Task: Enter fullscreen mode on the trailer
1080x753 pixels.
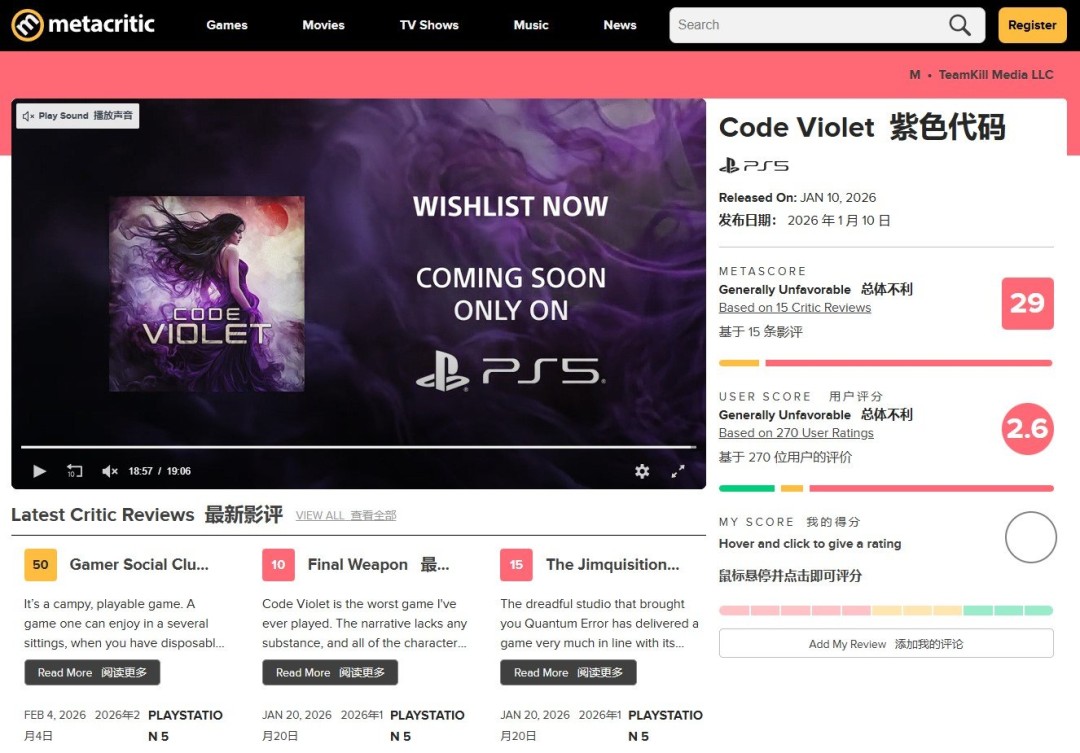Action: (x=678, y=470)
